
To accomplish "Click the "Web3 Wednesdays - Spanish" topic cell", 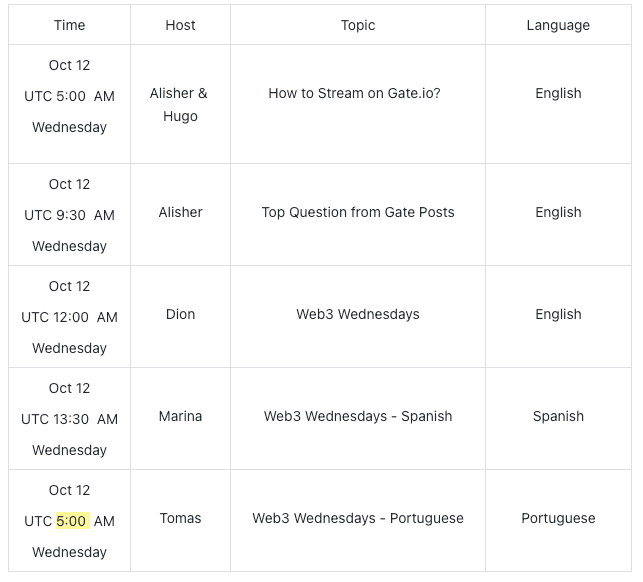I will pos(358,416).
